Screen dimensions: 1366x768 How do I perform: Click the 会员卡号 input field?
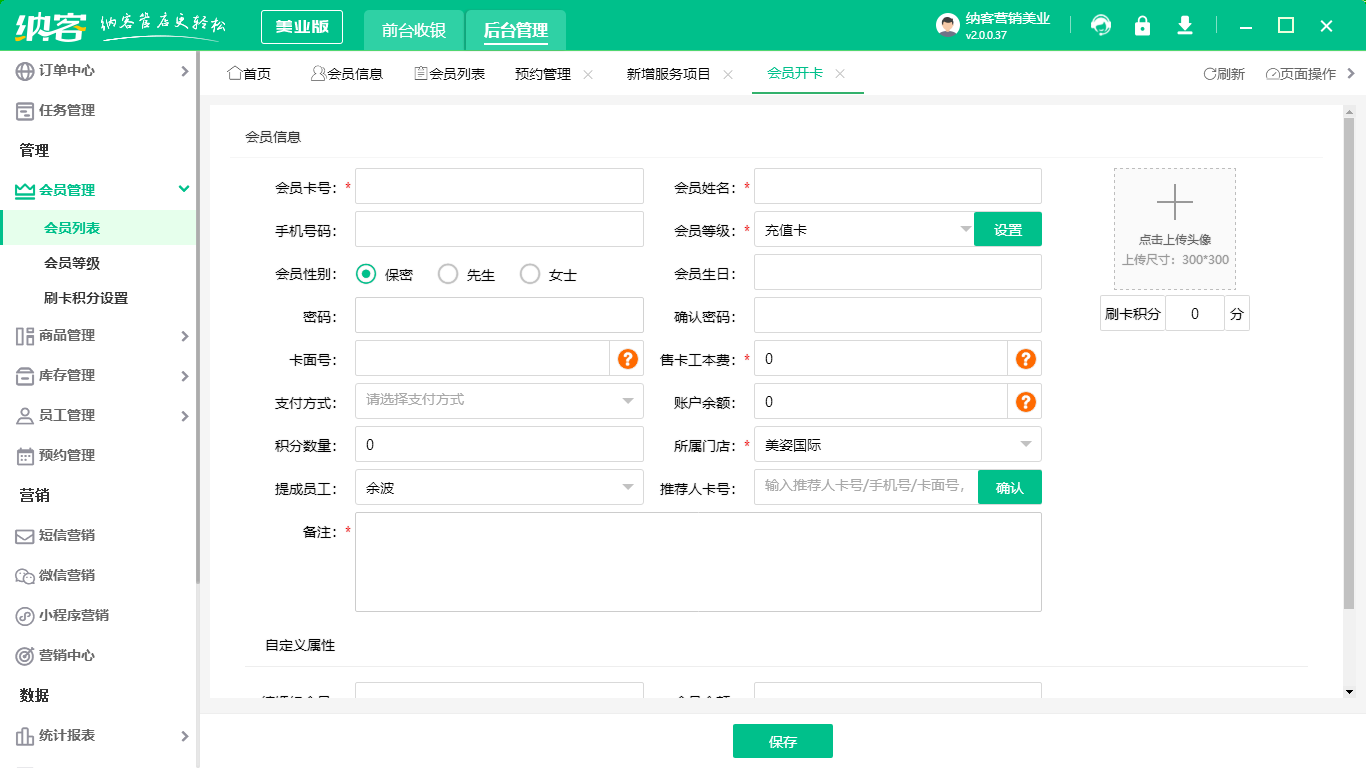pos(499,186)
